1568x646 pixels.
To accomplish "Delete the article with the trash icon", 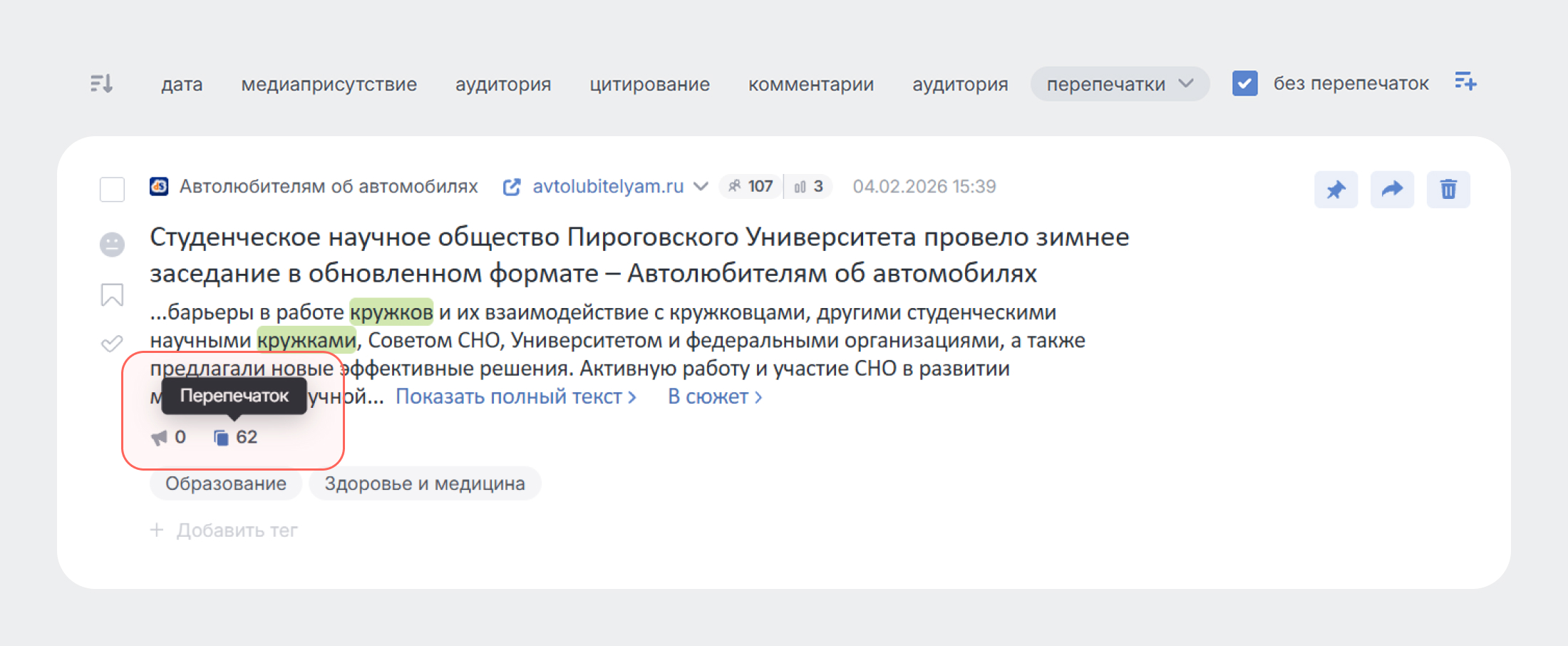I will click(x=1448, y=190).
